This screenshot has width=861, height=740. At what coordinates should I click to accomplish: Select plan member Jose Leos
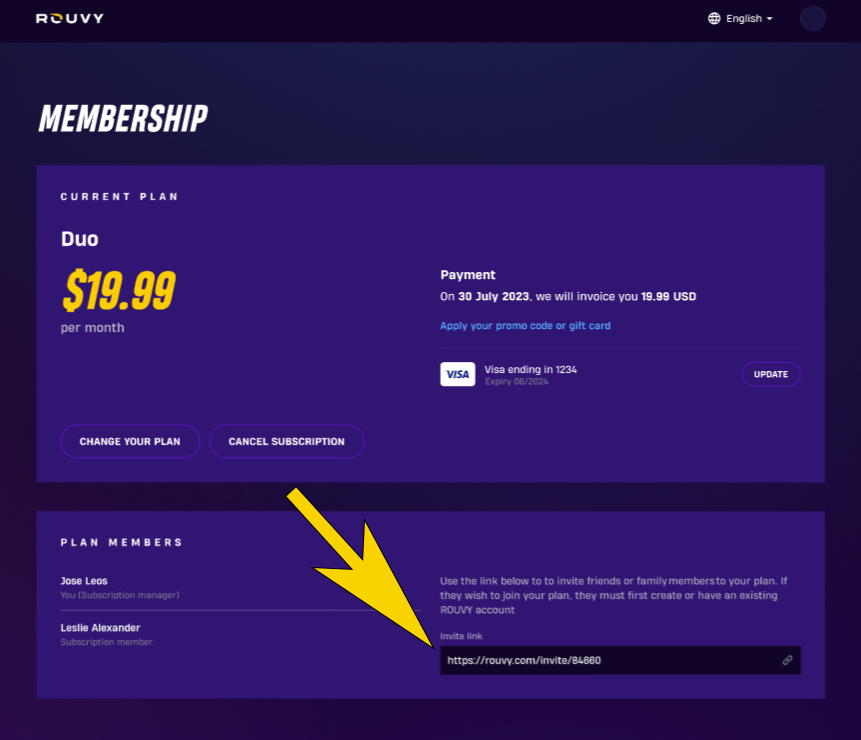84,581
